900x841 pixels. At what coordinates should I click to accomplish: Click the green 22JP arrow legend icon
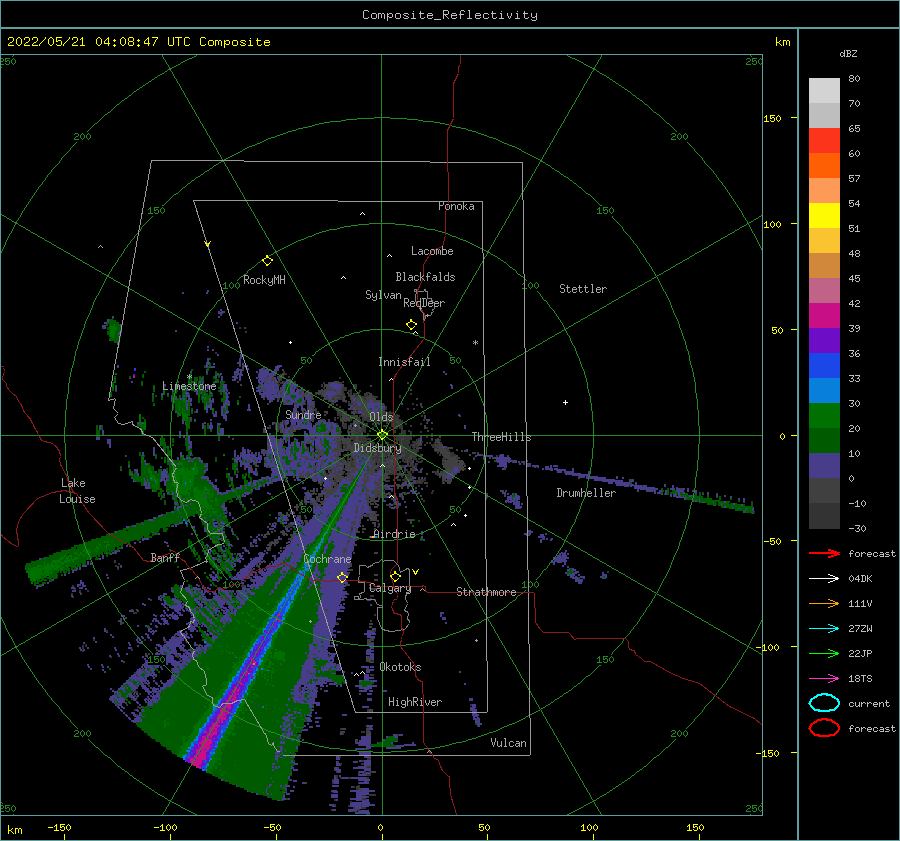(x=824, y=653)
